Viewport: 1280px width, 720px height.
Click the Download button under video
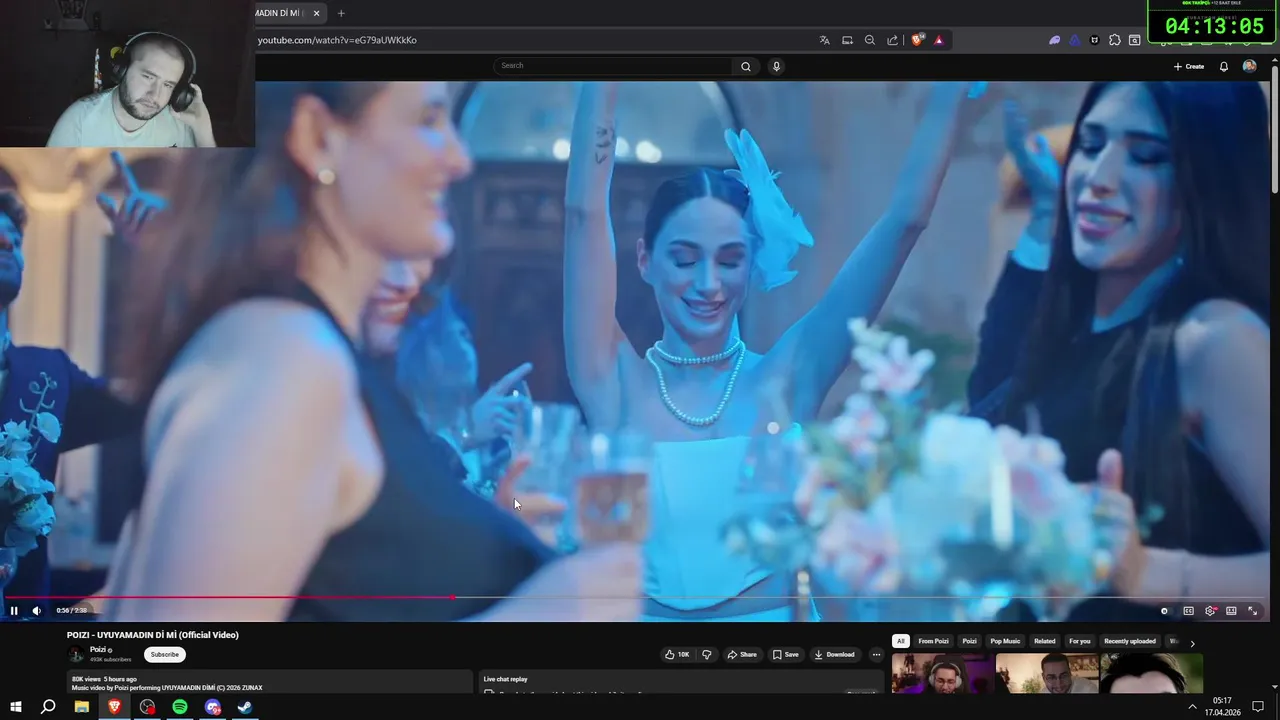point(834,655)
